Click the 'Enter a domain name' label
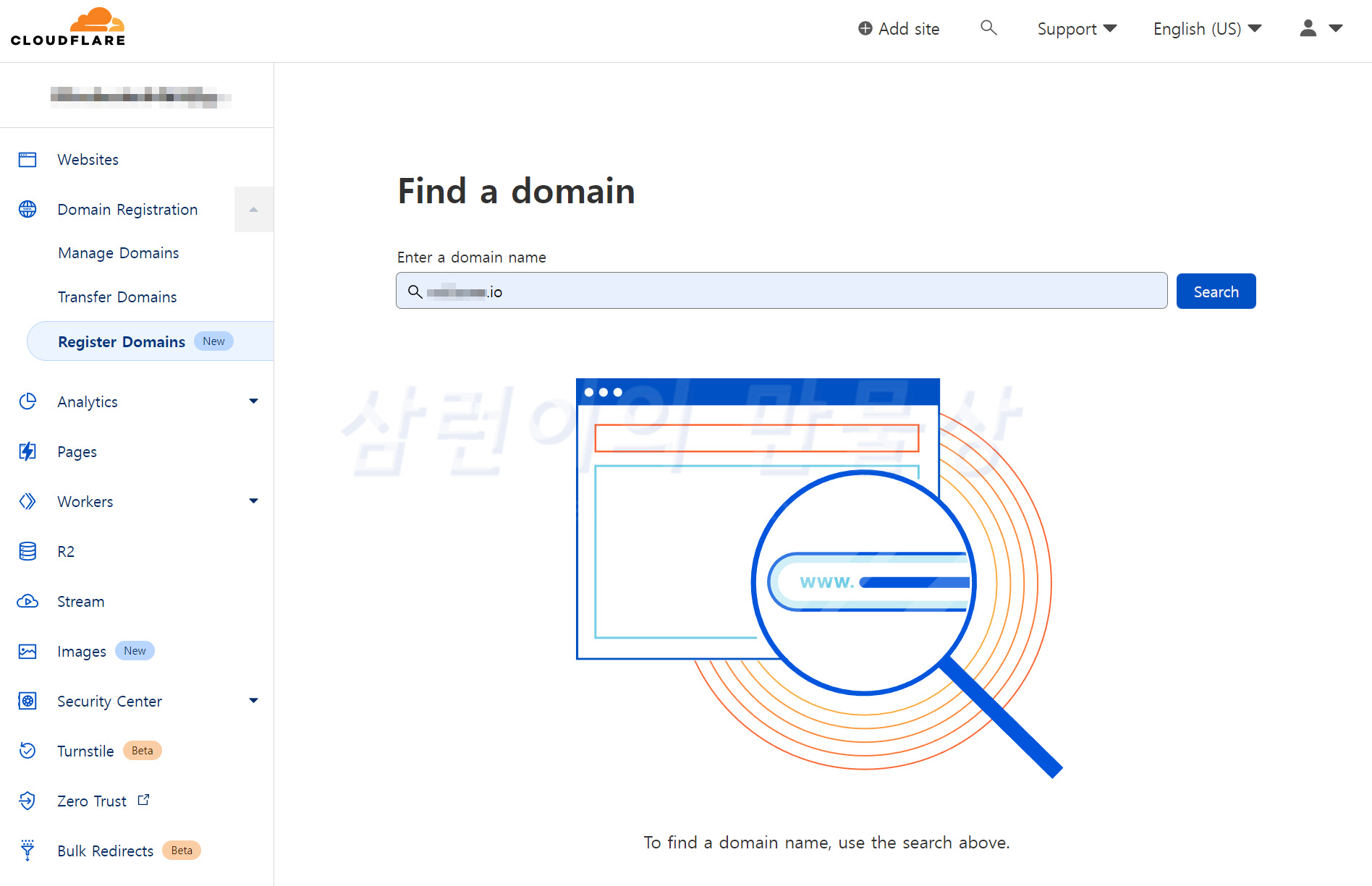Screen dimensions: 1372x886 [x=472, y=257]
